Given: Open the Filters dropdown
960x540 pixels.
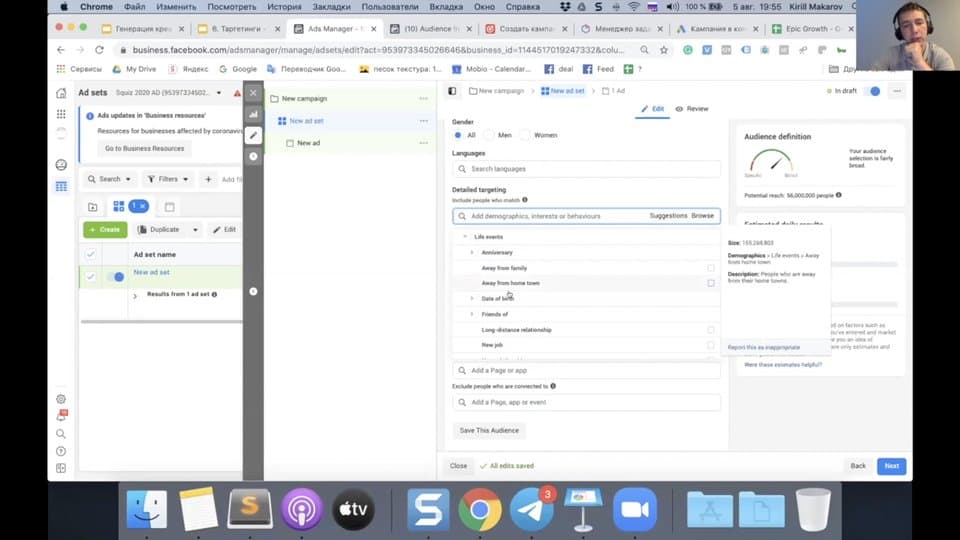Looking at the screenshot, I should (x=167, y=179).
